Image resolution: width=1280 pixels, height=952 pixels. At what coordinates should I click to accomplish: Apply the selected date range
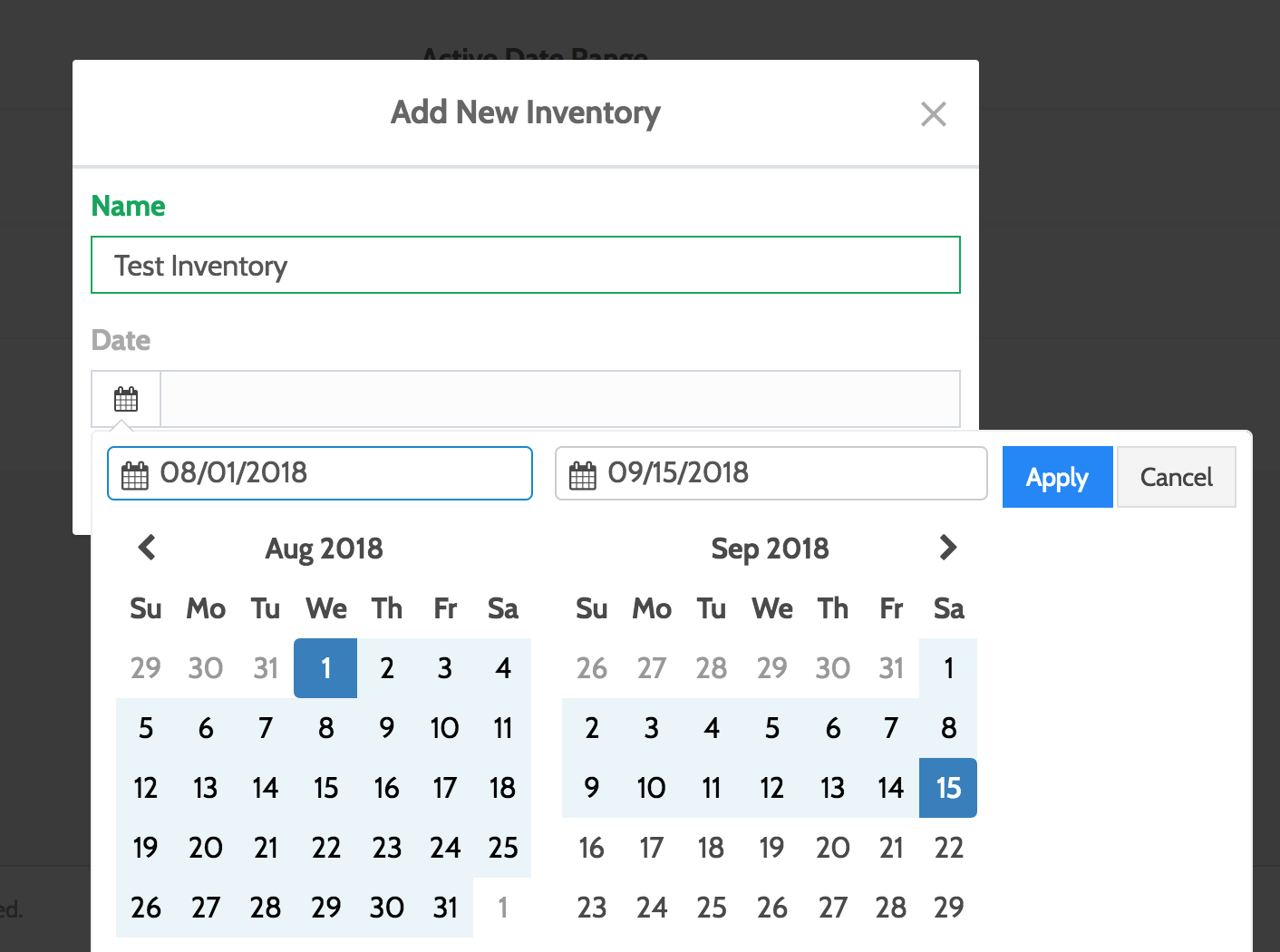1057,477
